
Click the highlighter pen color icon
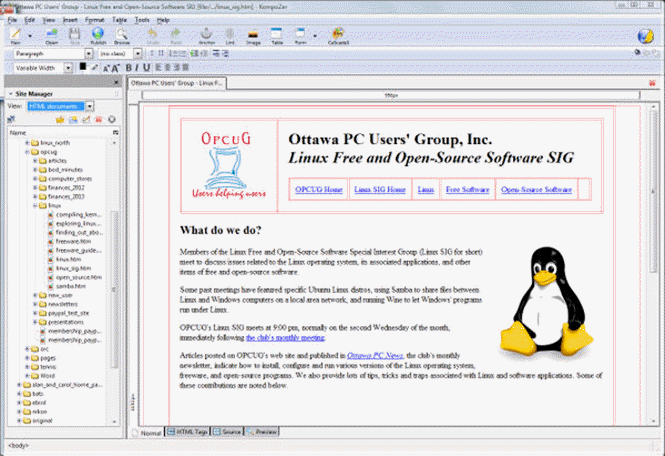(95, 67)
